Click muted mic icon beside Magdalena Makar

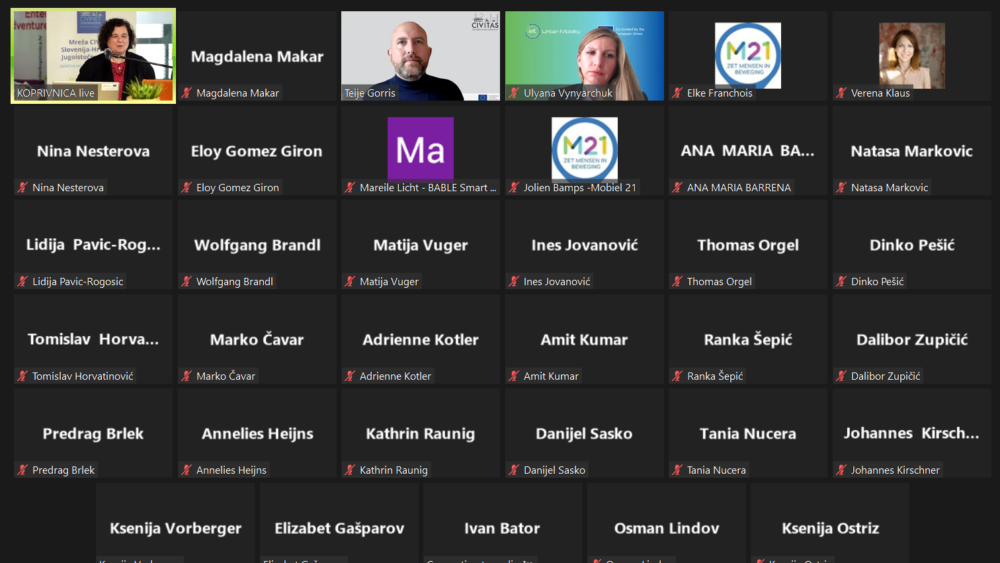(186, 93)
